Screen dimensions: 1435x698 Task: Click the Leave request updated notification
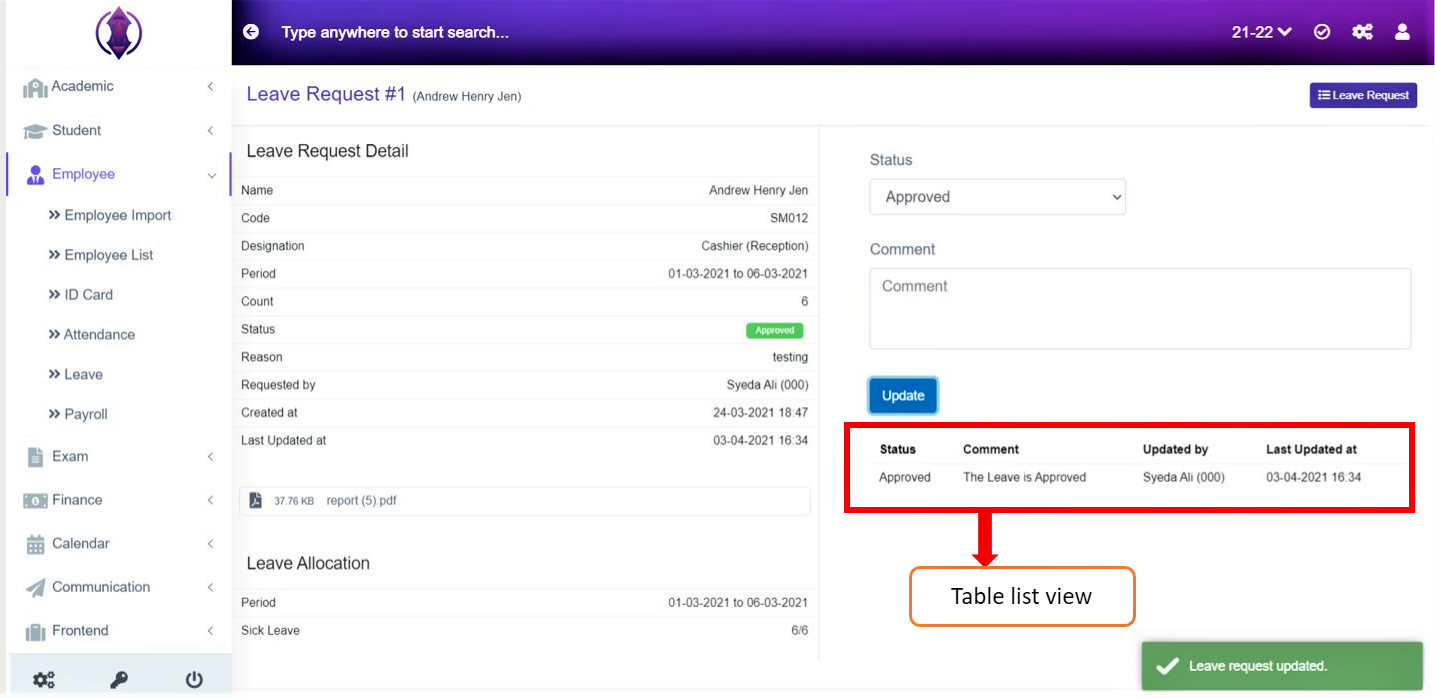1282,666
